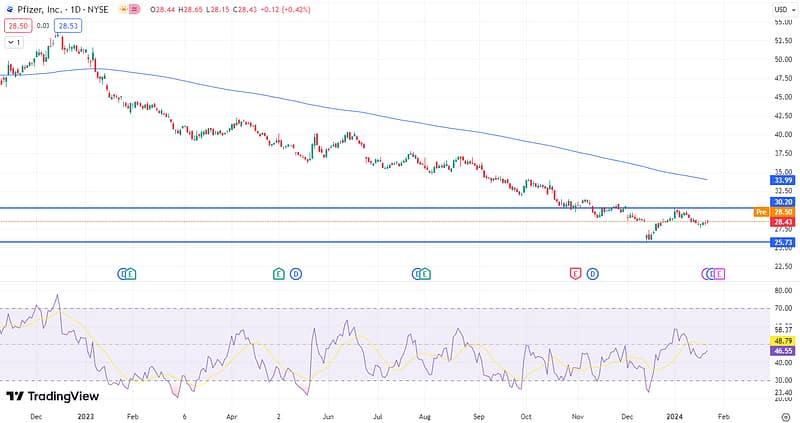
Task: Click the Pfizer symbol logo icon
Action: click(8, 10)
